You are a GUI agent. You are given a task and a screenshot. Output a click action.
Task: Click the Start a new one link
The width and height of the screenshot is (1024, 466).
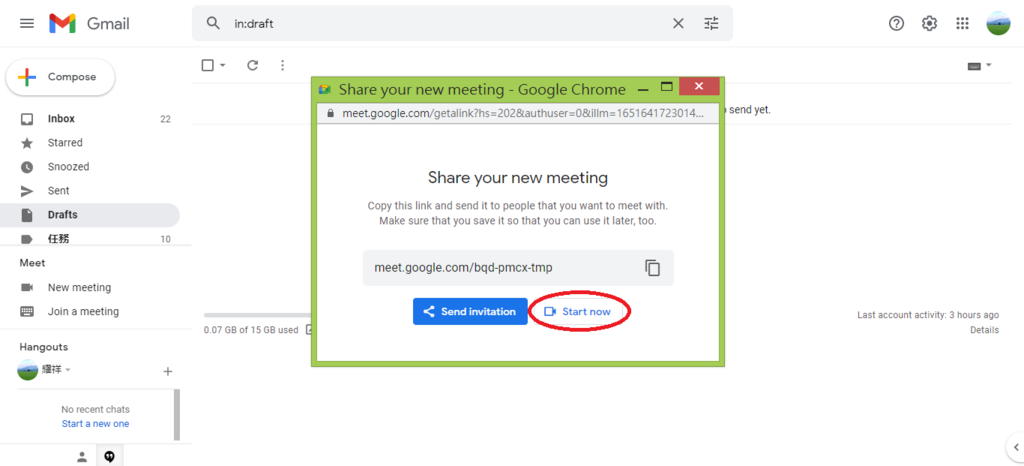coord(95,424)
